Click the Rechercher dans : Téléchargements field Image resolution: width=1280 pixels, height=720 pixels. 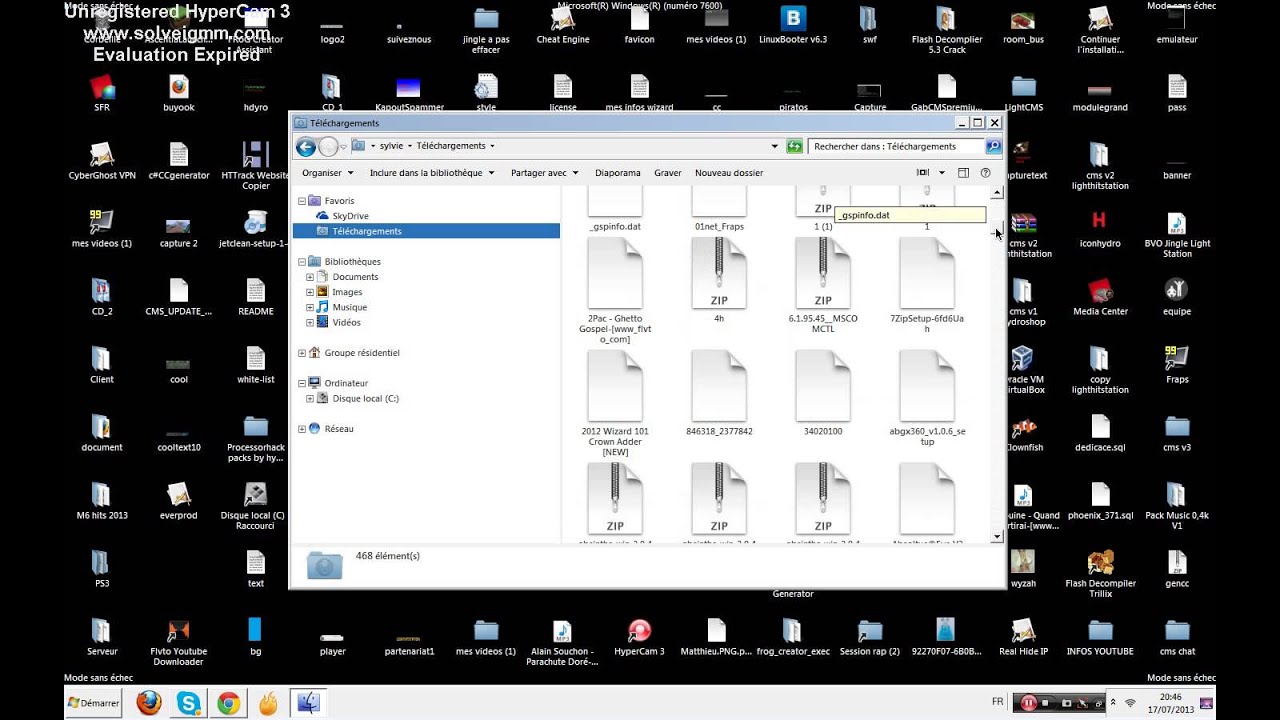pos(897,146)
